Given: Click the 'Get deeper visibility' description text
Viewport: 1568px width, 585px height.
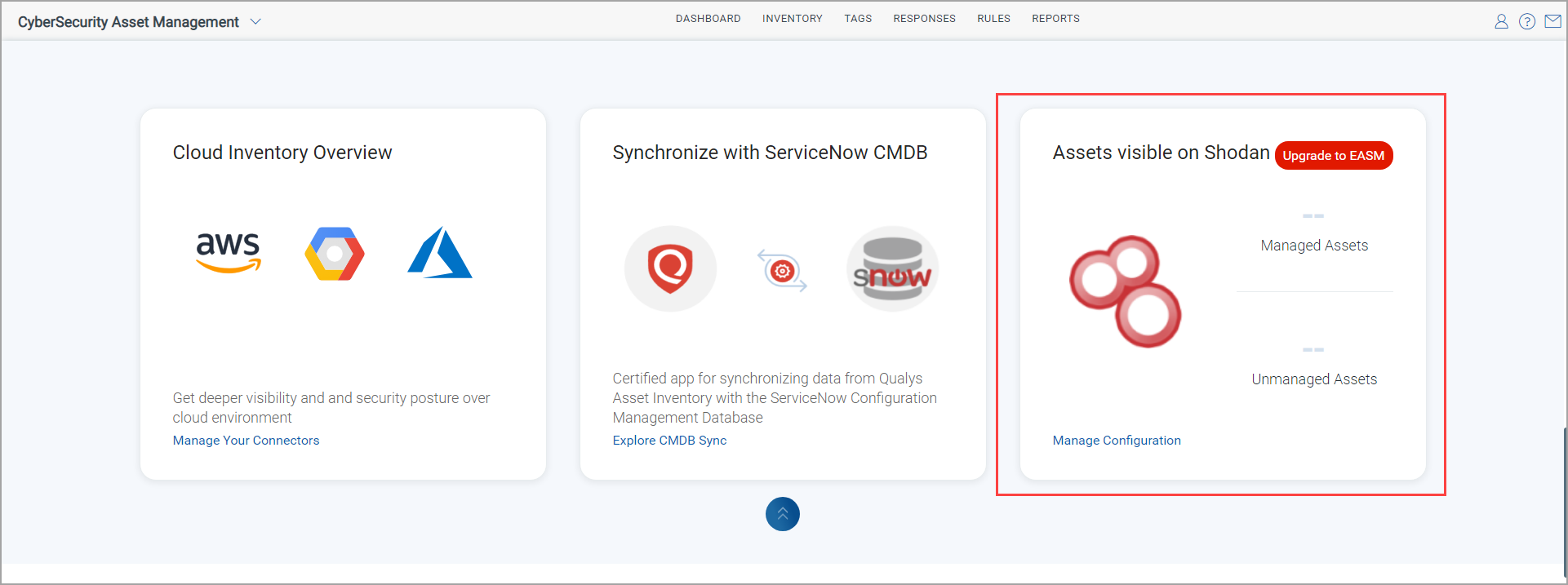Looking at the screenshot, I should (x=331, y=408).
